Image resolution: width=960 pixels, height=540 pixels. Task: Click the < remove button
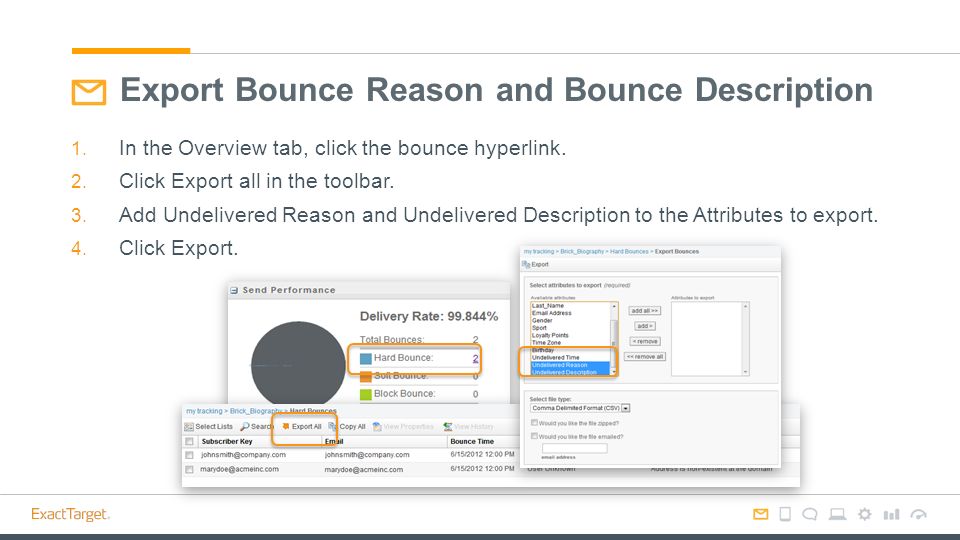click(x=645, y=342)
